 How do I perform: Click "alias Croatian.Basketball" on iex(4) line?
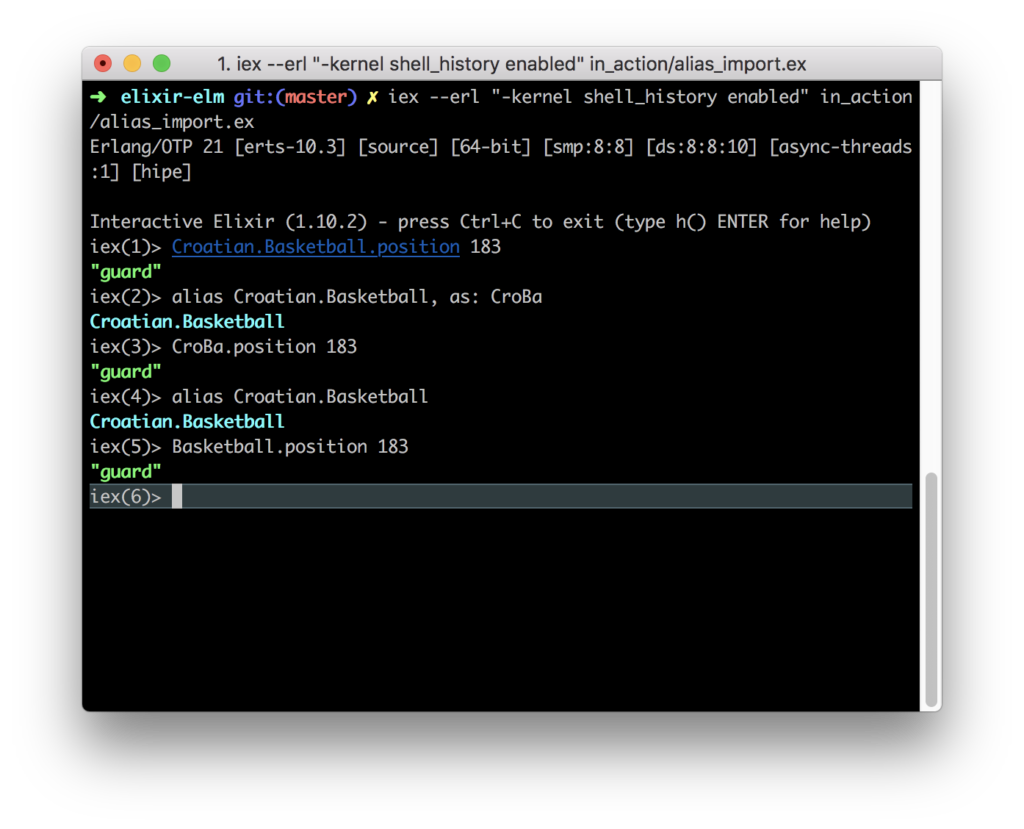click(x=300, y=397)
